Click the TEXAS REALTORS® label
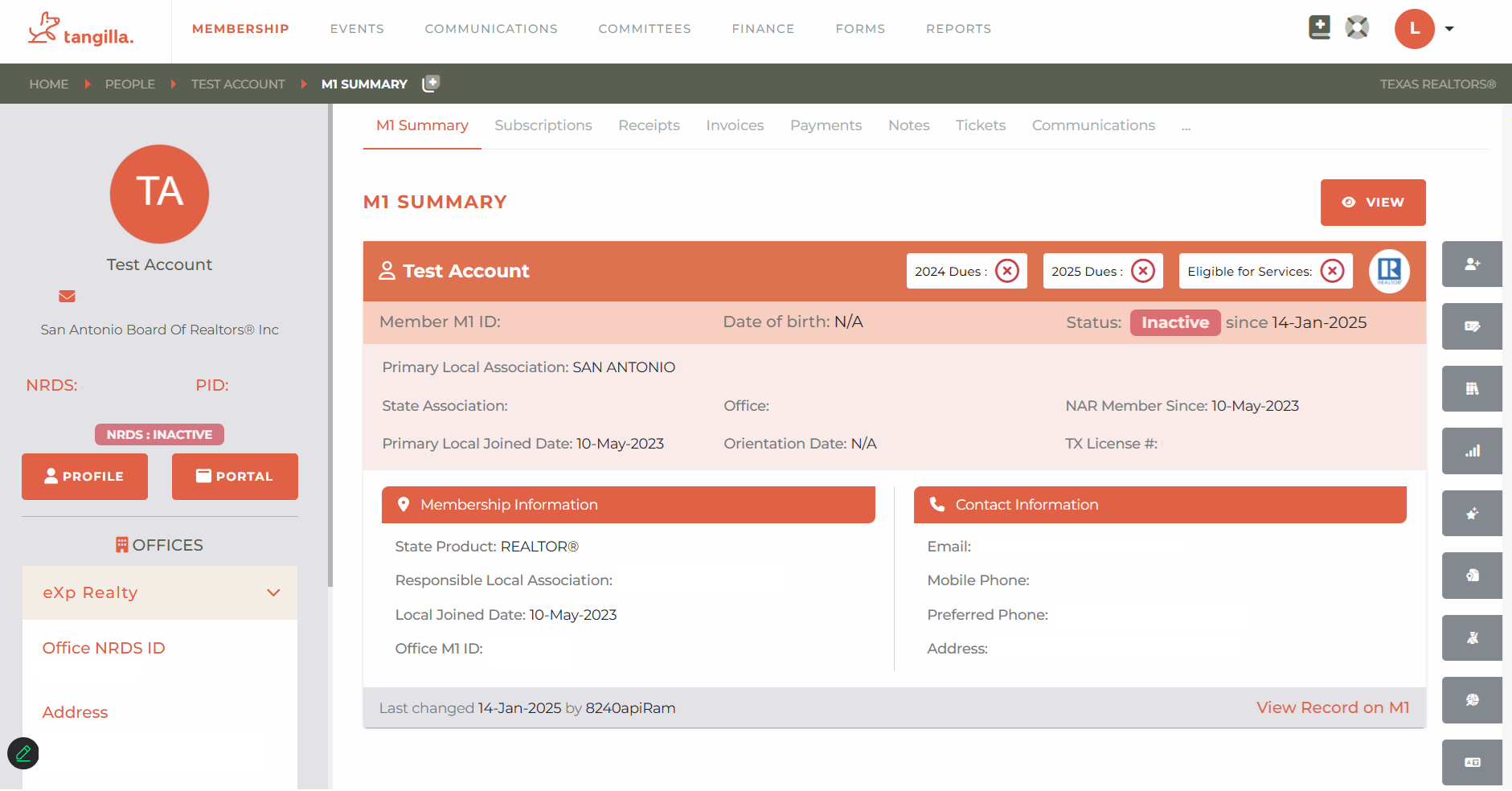This screenshot has height=791, width=1512. 1438,84
